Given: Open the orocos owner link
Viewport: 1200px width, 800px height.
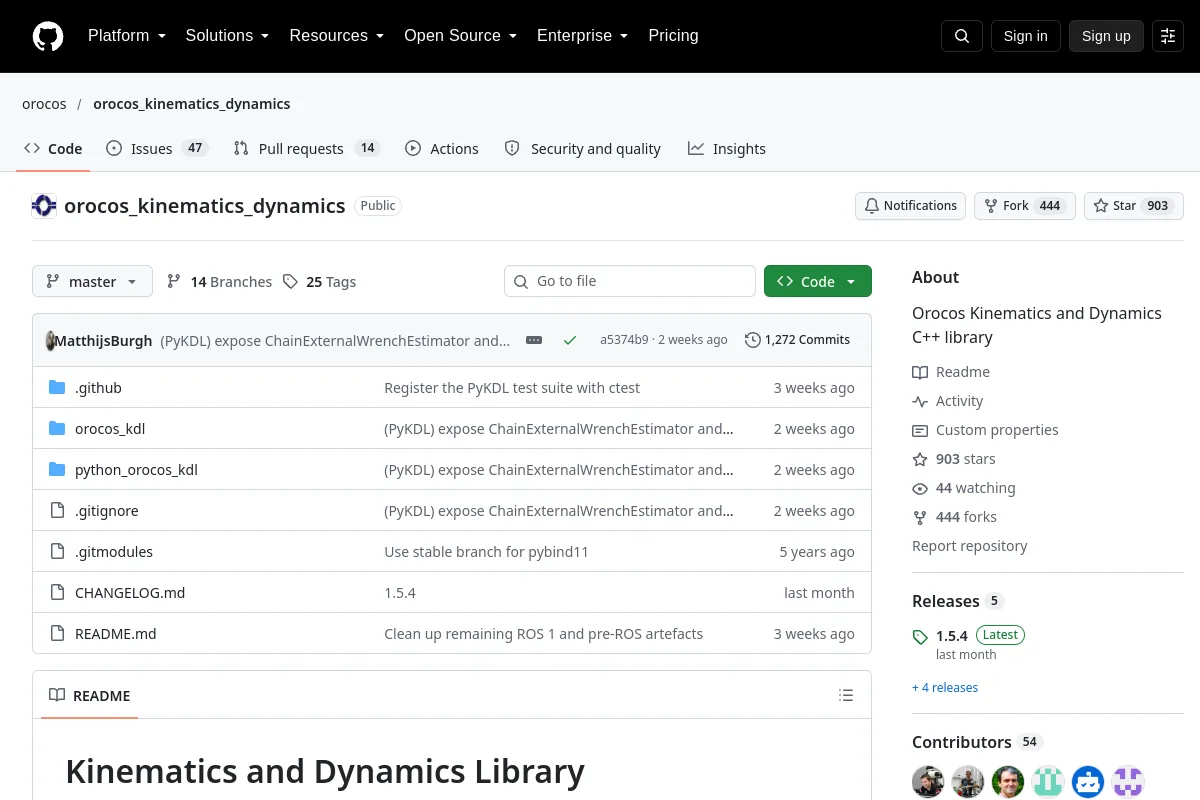Looking at the screenshot, I should [44, 104].
